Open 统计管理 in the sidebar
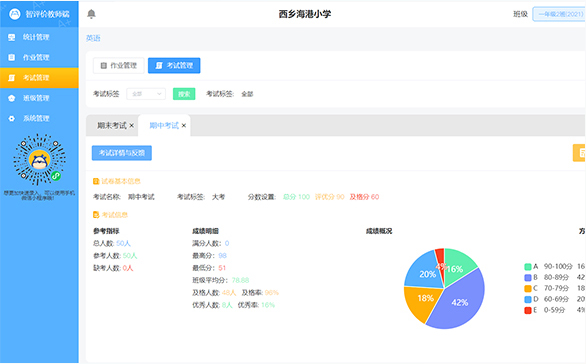 (39, 37)
